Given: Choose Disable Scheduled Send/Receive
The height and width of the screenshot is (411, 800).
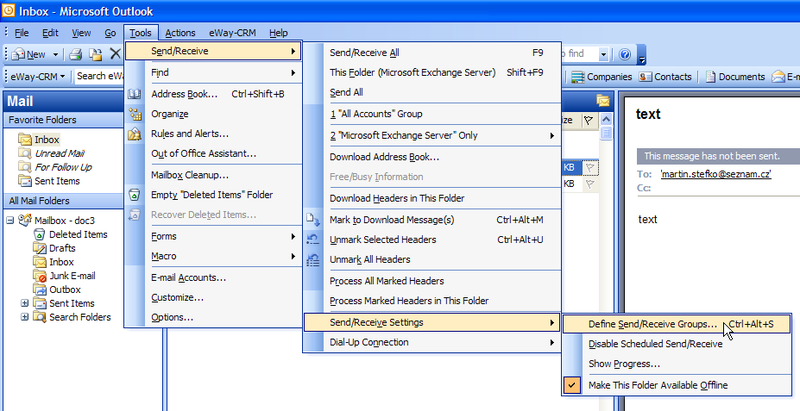Looking at the screenshot, I should (677, 344).
